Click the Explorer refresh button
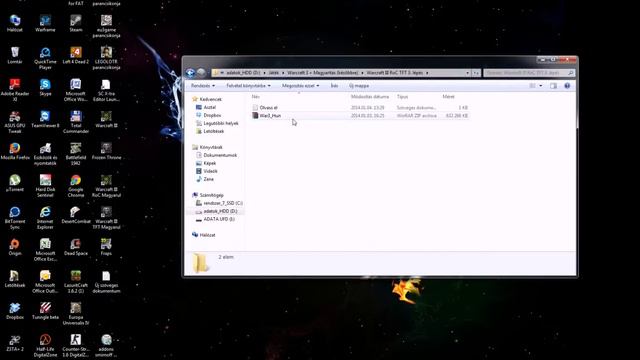The width and height of the screenshot is (640, 360). point(476,73)
